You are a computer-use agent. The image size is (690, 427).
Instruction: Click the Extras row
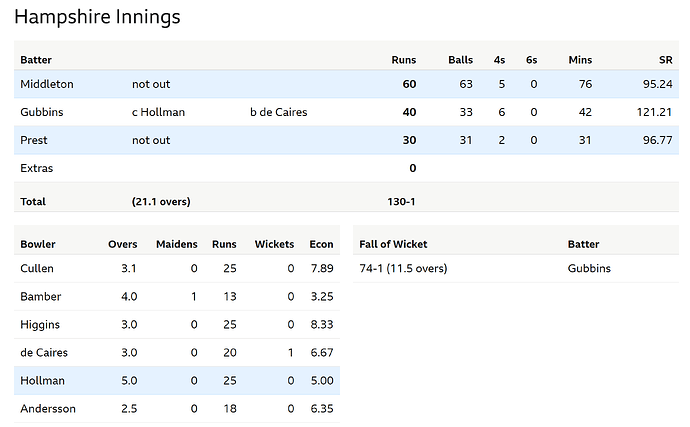click(x=37, y=168)
